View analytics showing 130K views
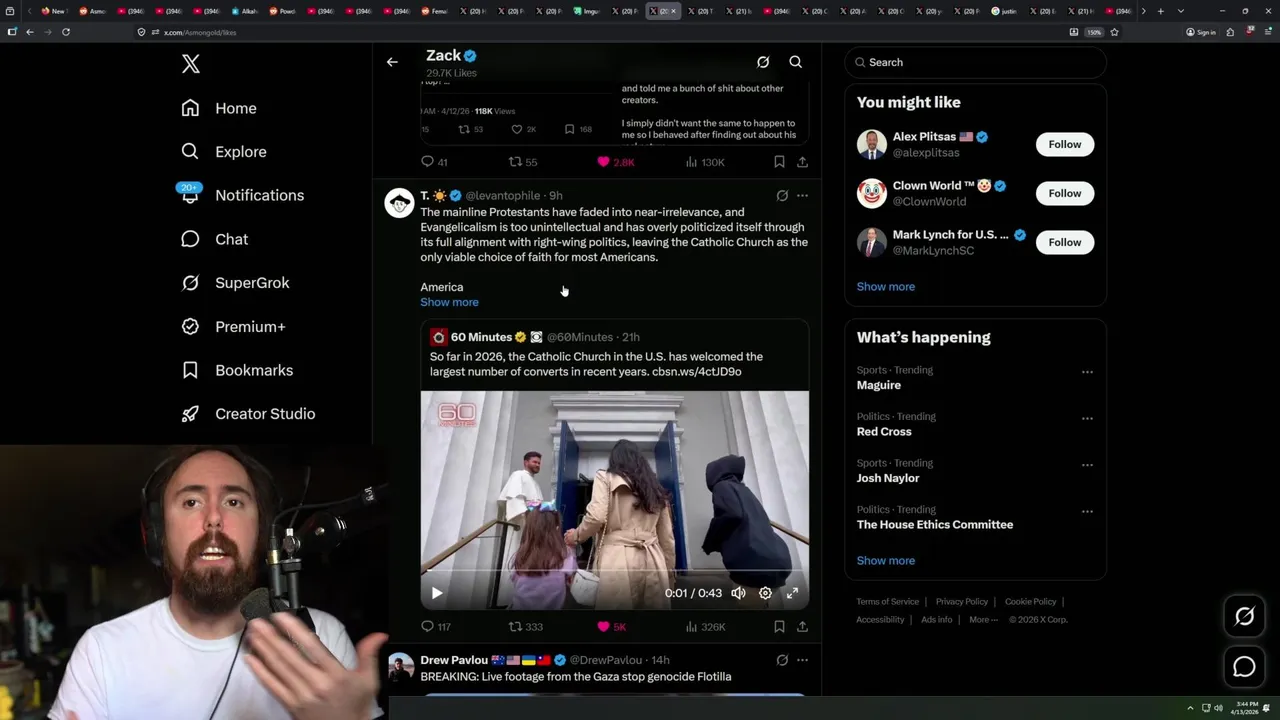The image size is (1280, 720). click(x=705, y=162)
